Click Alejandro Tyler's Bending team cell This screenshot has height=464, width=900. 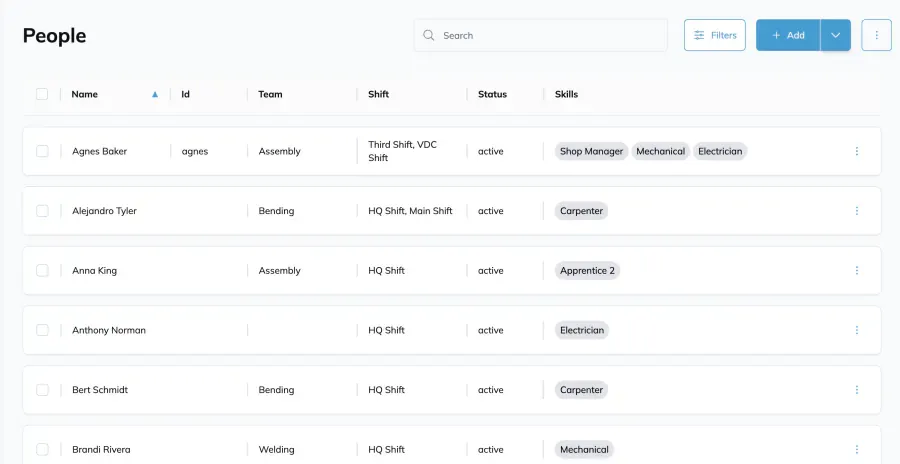pyautogui.click(x=276, y=211)
